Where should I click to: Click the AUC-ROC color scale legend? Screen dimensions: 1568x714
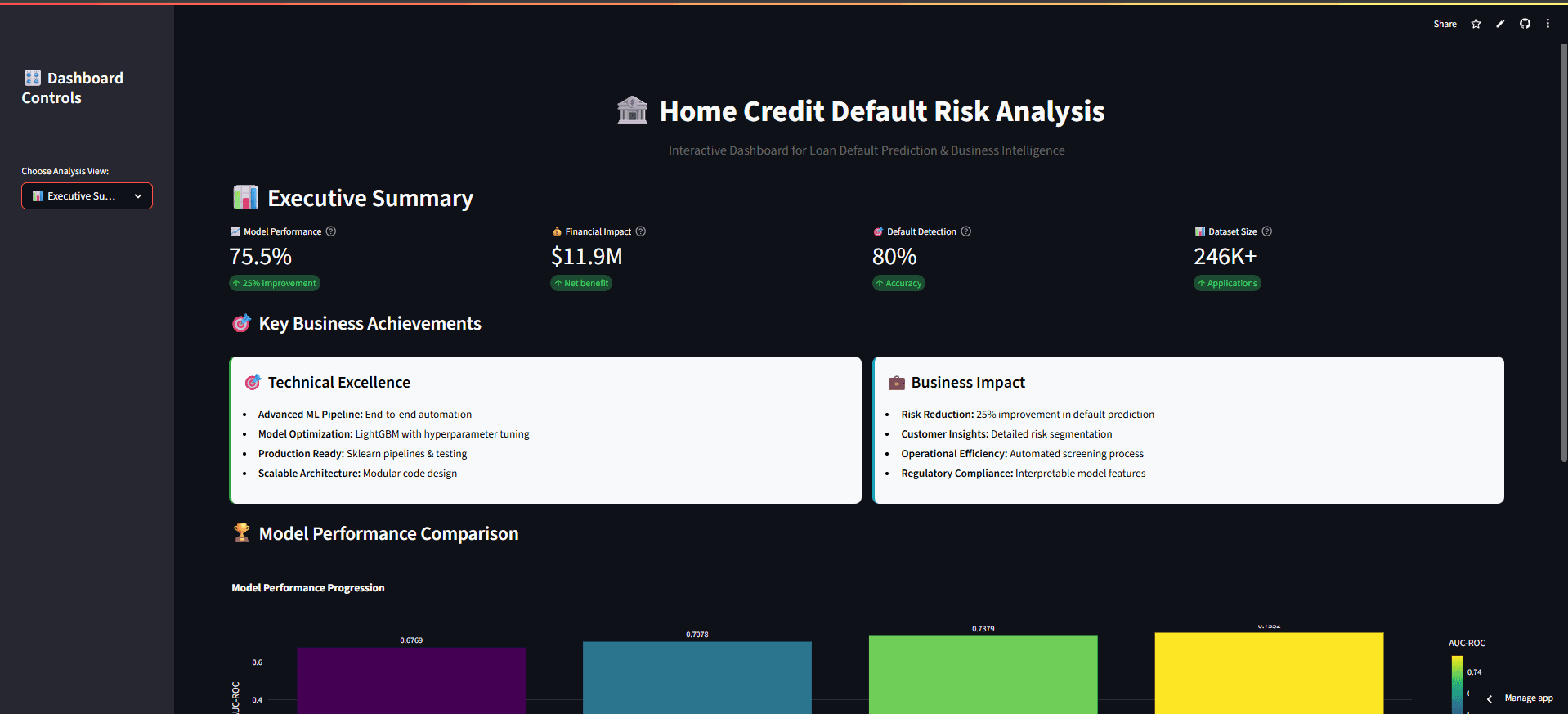click(x=1457, y=684)
